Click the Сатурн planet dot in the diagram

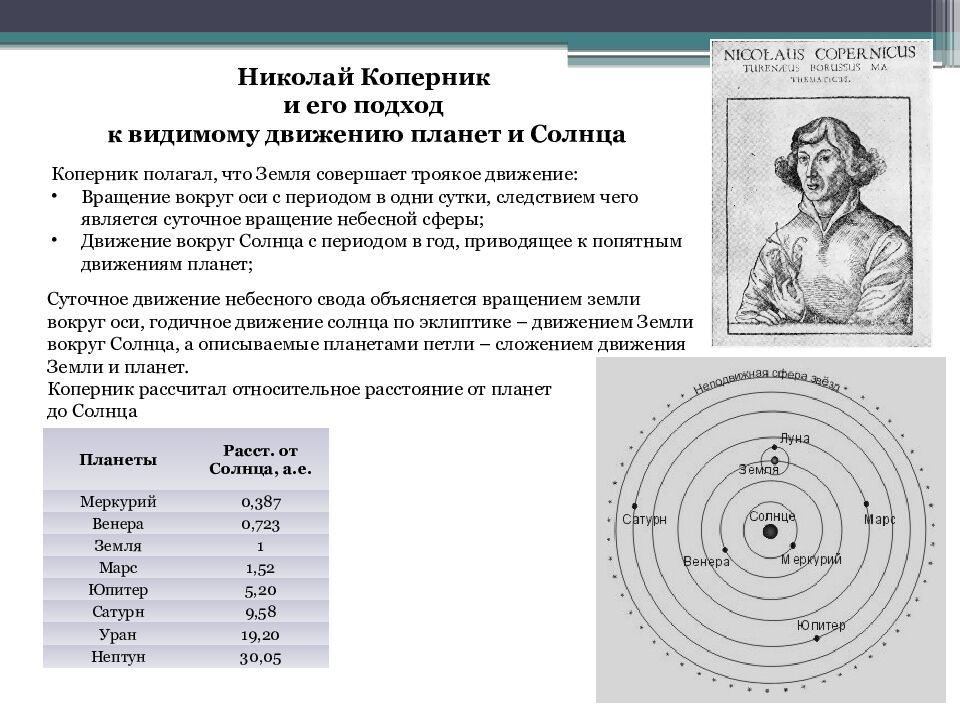click(634, 506)
